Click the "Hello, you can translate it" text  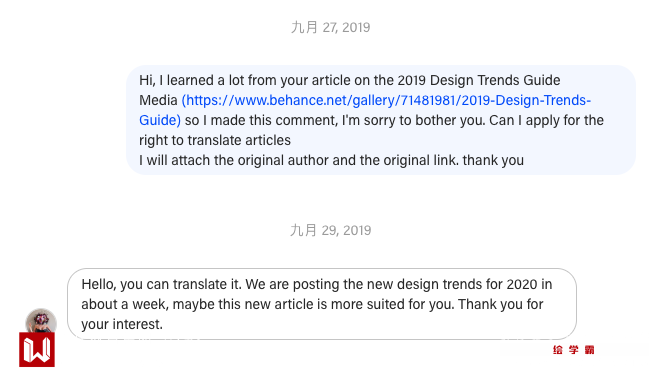coord(162,284)
